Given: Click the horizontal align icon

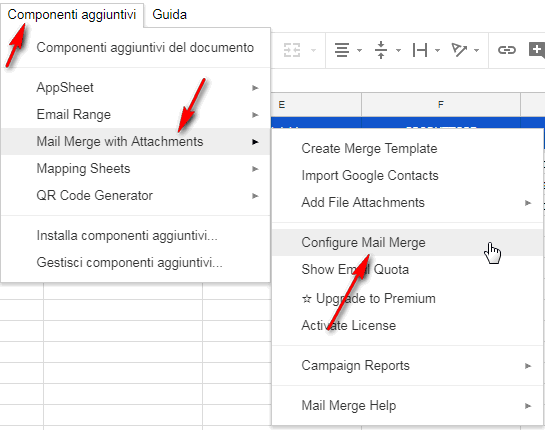Looking at the screenshot, I should [342, 50].
